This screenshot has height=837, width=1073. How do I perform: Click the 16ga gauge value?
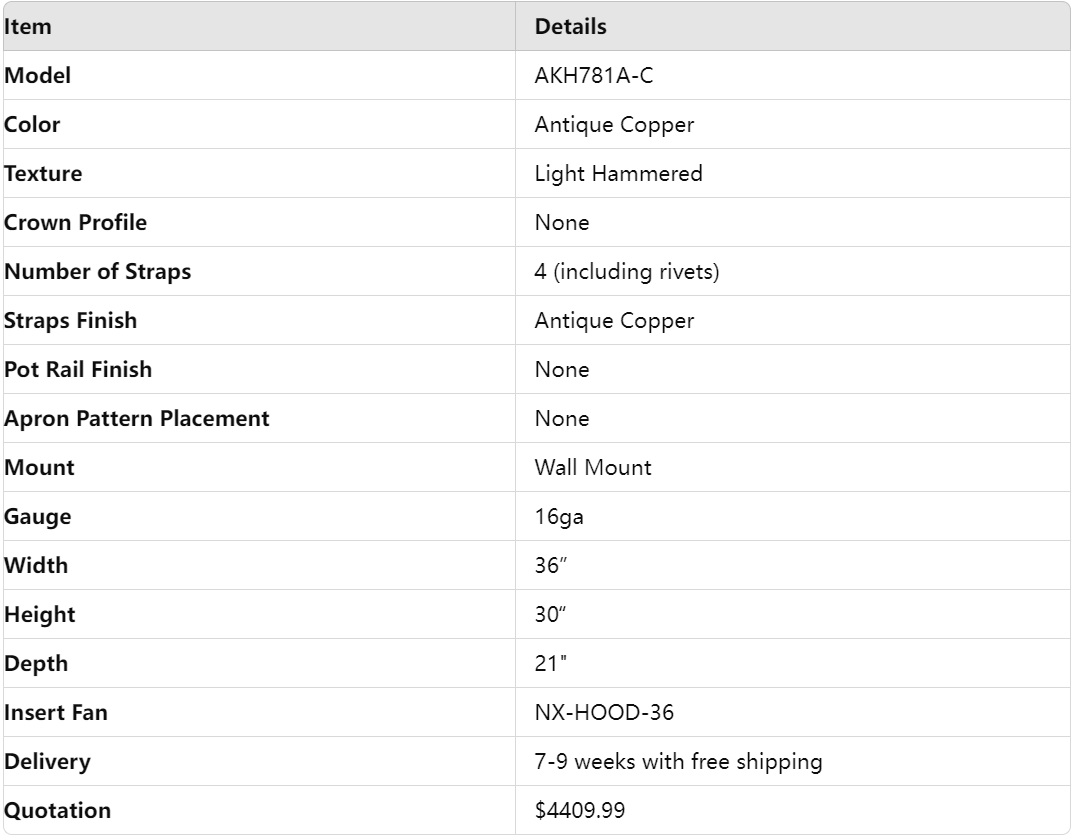coord(553,517)
